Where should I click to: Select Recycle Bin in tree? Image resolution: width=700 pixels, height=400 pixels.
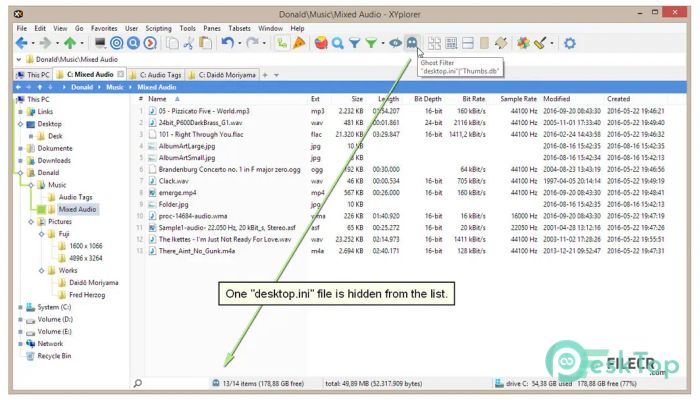pyautogui.click(x=54, y=356)
